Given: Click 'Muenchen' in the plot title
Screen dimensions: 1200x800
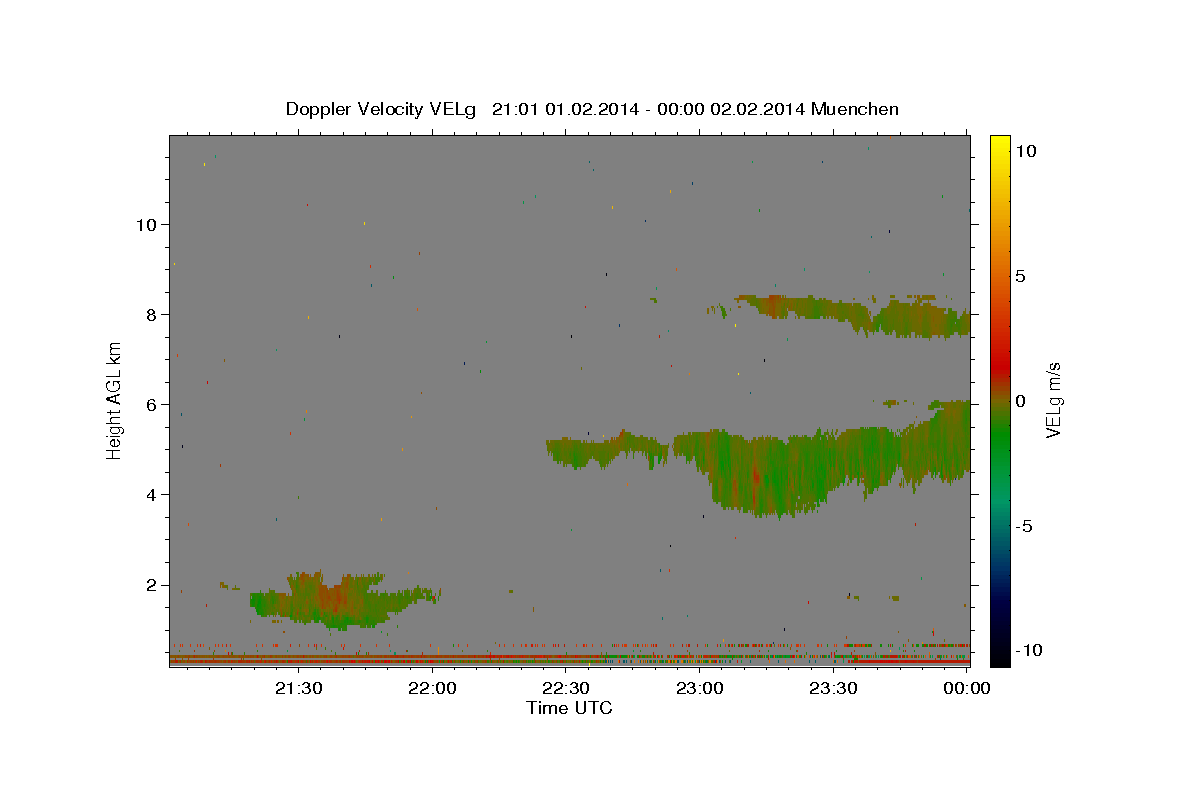Looking at the screenshot, I should click(x=855, y=109).
